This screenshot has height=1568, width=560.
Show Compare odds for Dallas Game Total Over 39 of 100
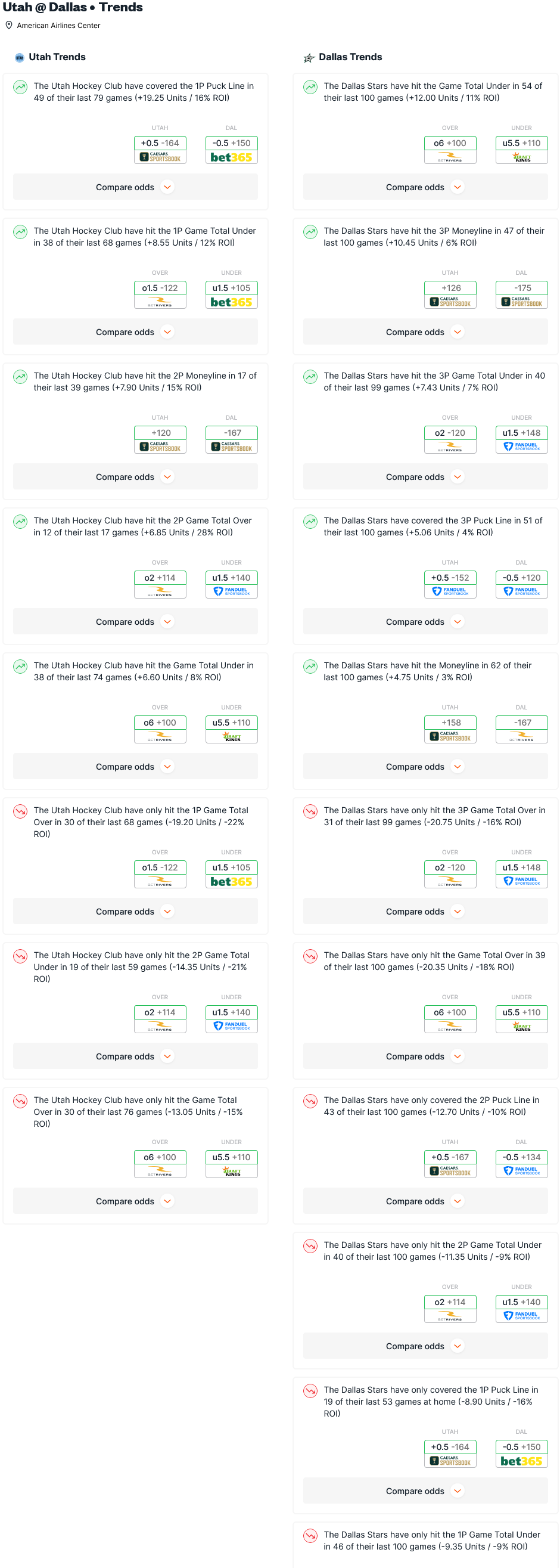click(x=425, y=1056)
